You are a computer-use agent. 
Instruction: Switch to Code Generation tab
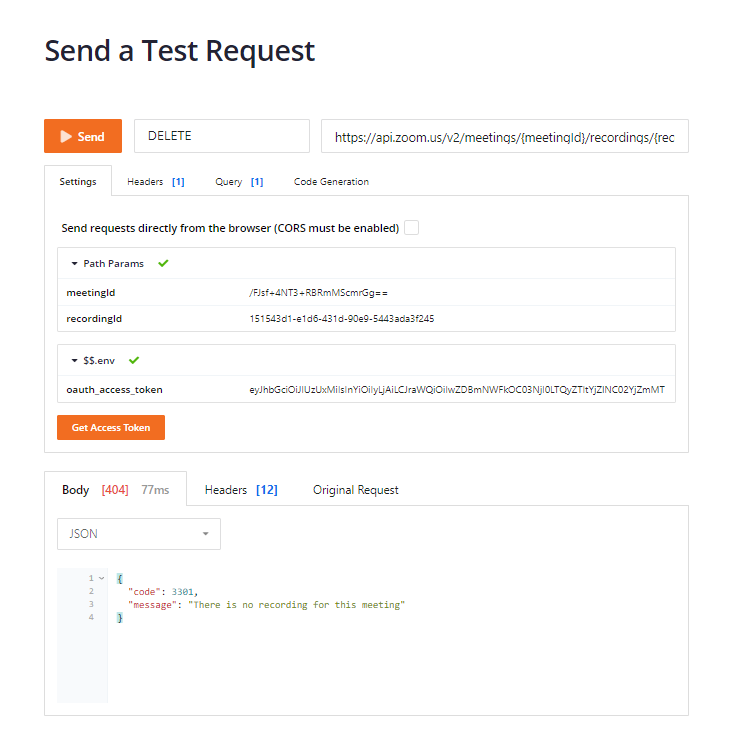[331, 181]
